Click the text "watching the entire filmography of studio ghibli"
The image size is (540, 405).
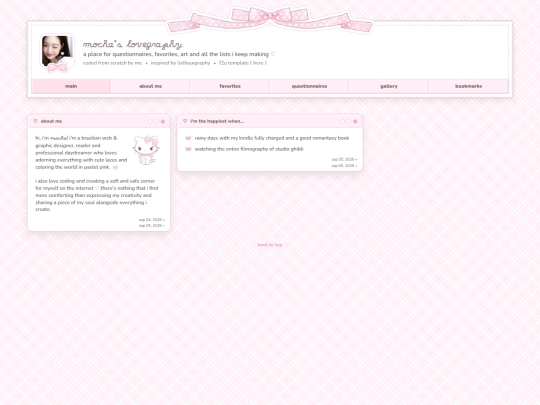pyautogui.click(x=249, y=149)
